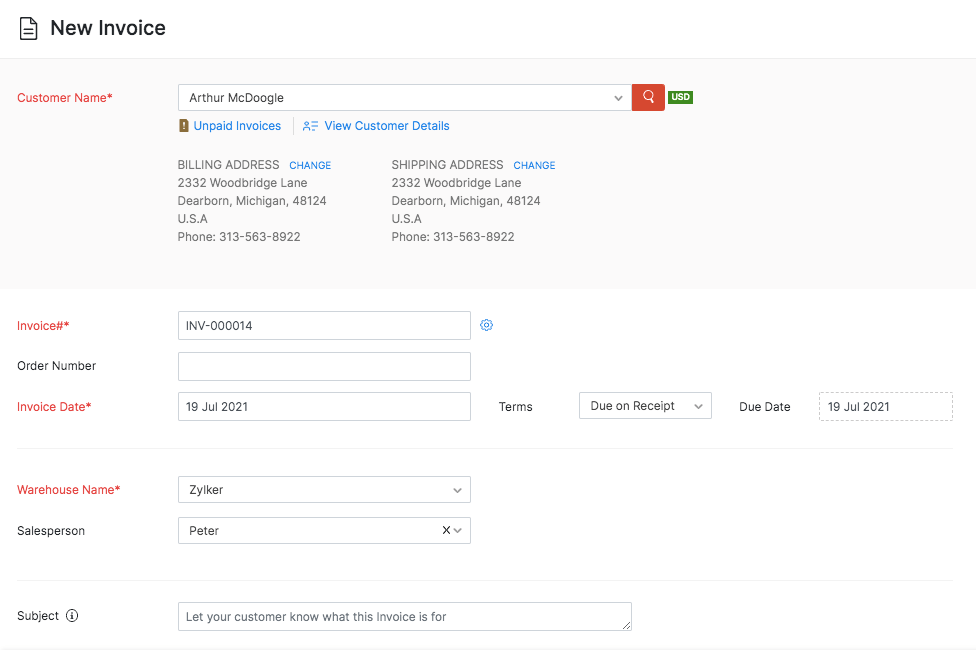Click the New Invoice document icon
This screenshot has height=650, width=976.
tap(28, 28)
